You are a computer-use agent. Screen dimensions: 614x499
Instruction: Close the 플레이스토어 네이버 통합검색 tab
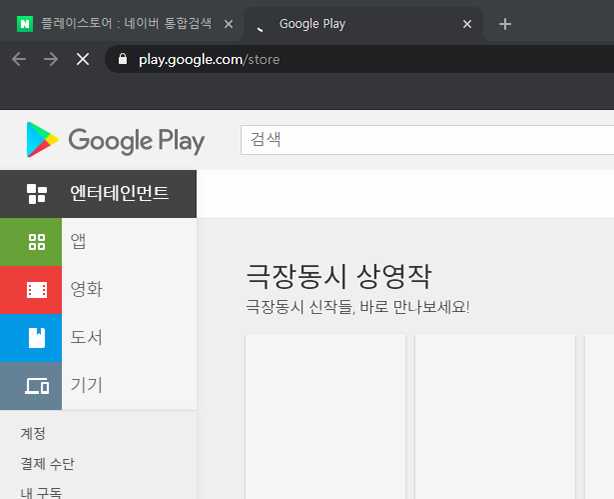point(229,24)
